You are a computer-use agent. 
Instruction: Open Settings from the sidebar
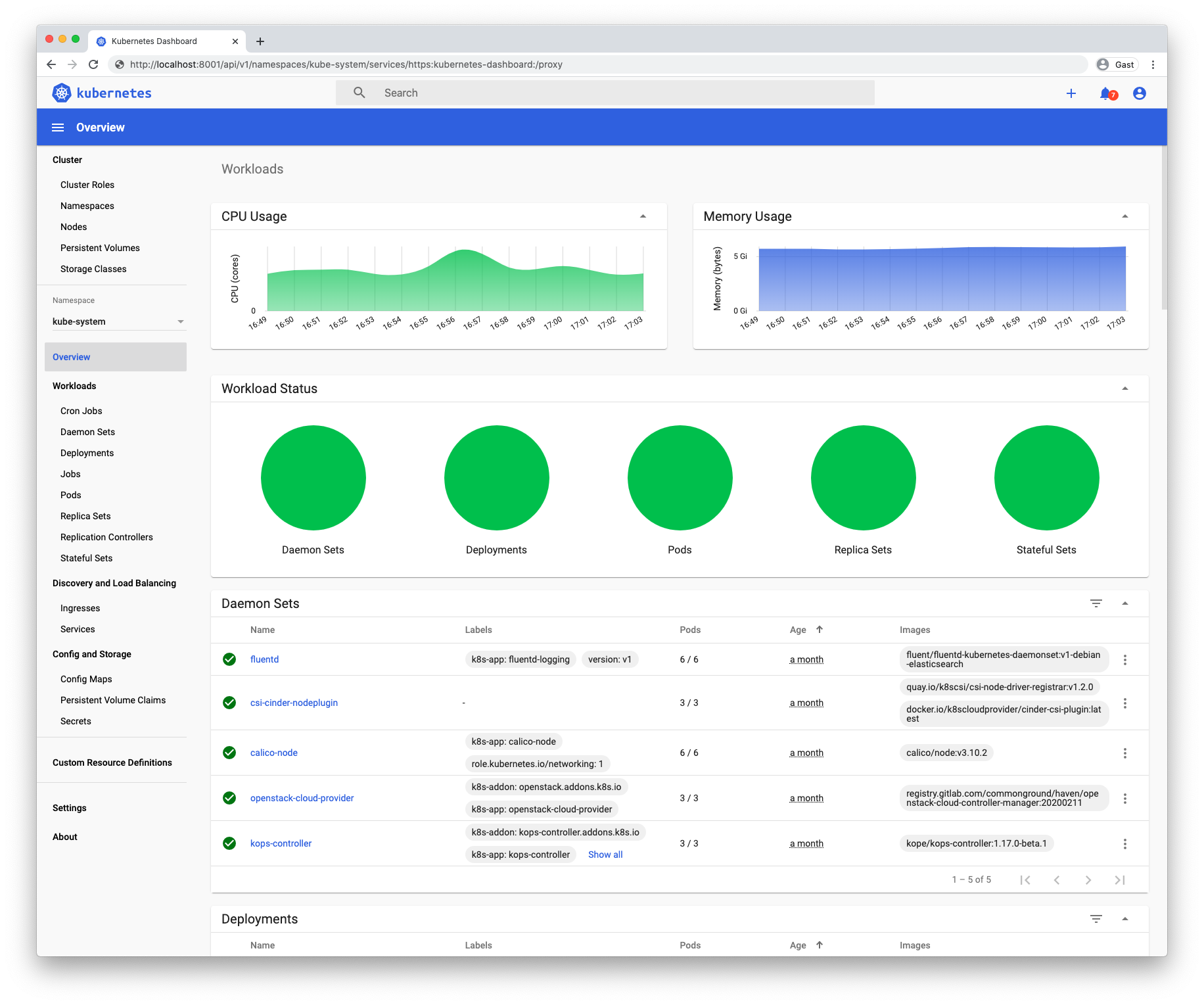tap(69, 807)
